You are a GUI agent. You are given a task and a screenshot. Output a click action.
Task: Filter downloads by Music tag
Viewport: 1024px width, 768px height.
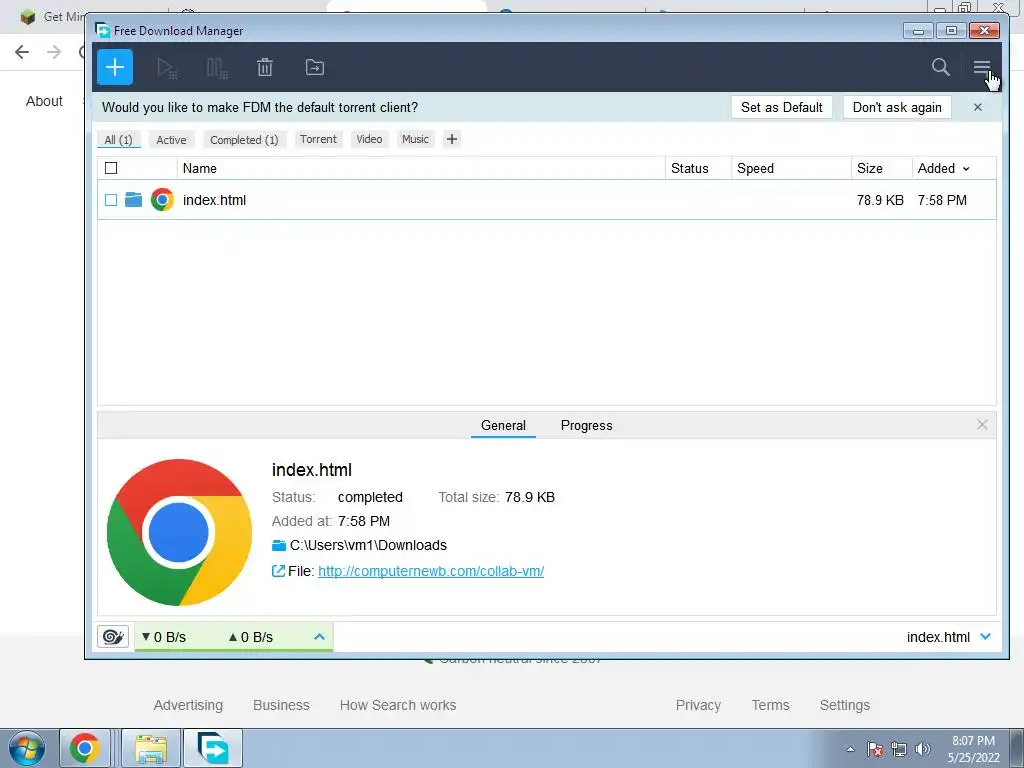[415, 139]
